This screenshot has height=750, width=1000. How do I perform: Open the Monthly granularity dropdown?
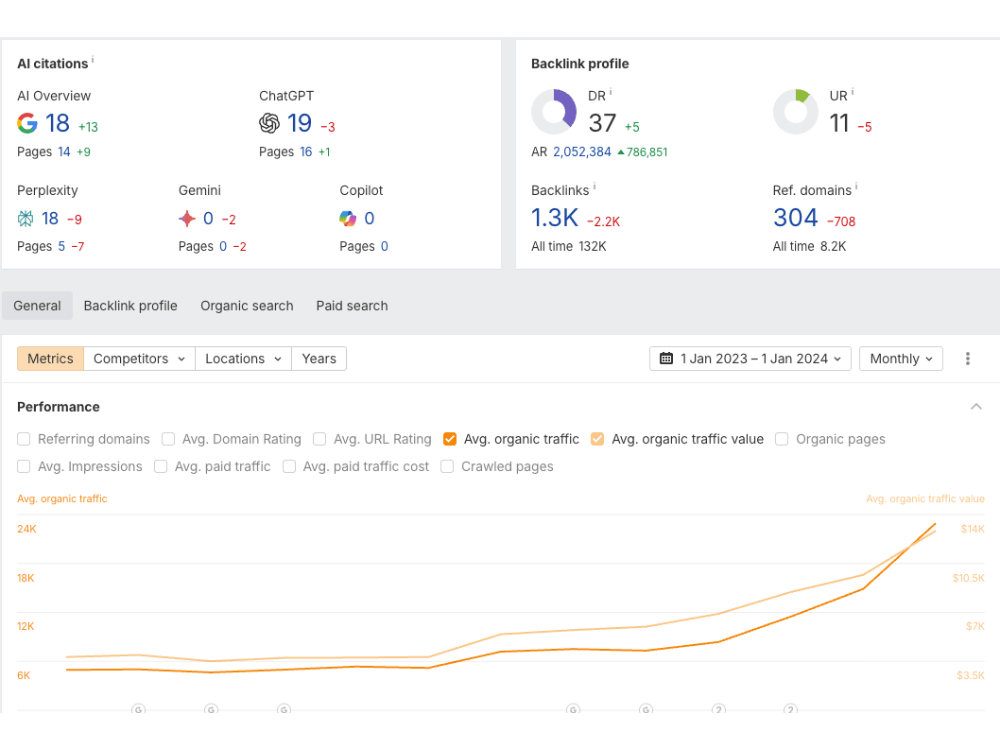900,358
